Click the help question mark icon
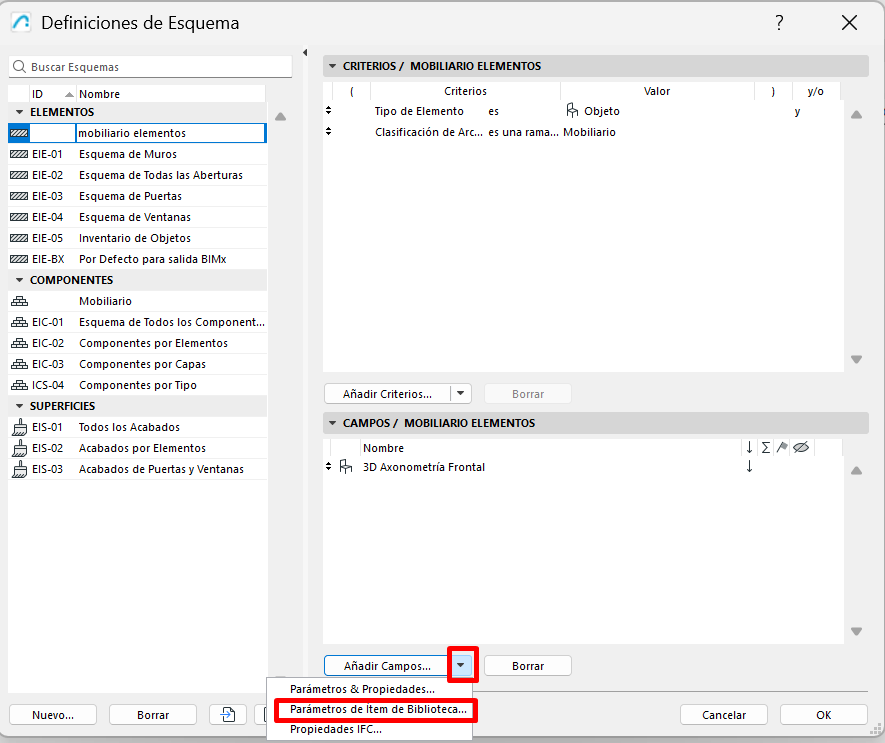Viewport: 885px width, 743px height. tap(779, 23)
